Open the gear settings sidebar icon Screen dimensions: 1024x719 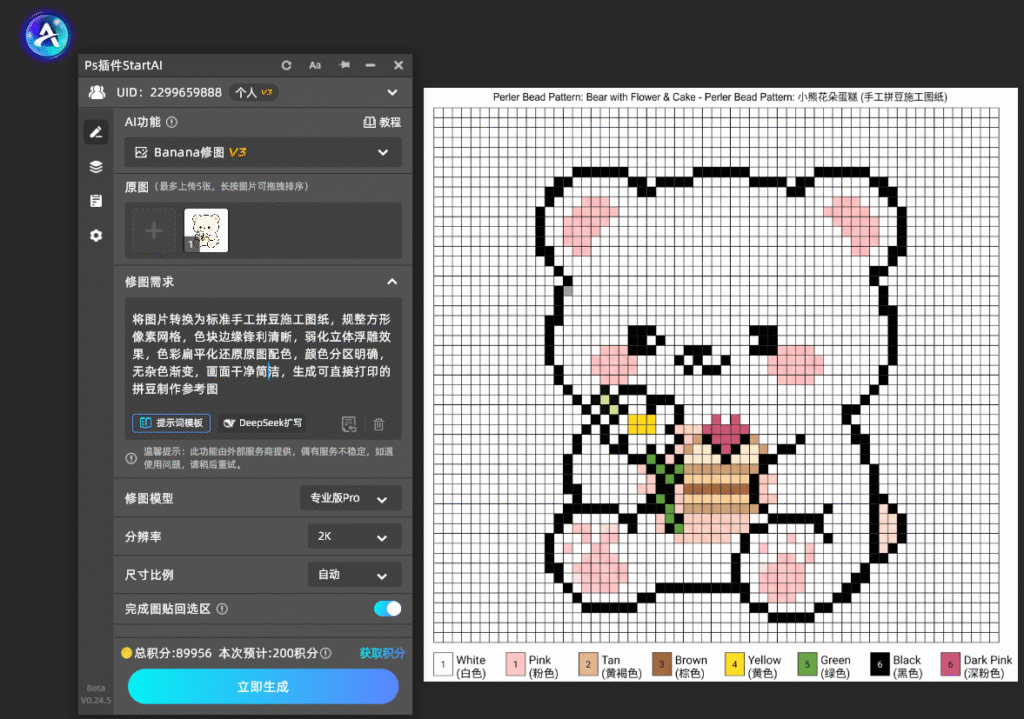point(96,235)
